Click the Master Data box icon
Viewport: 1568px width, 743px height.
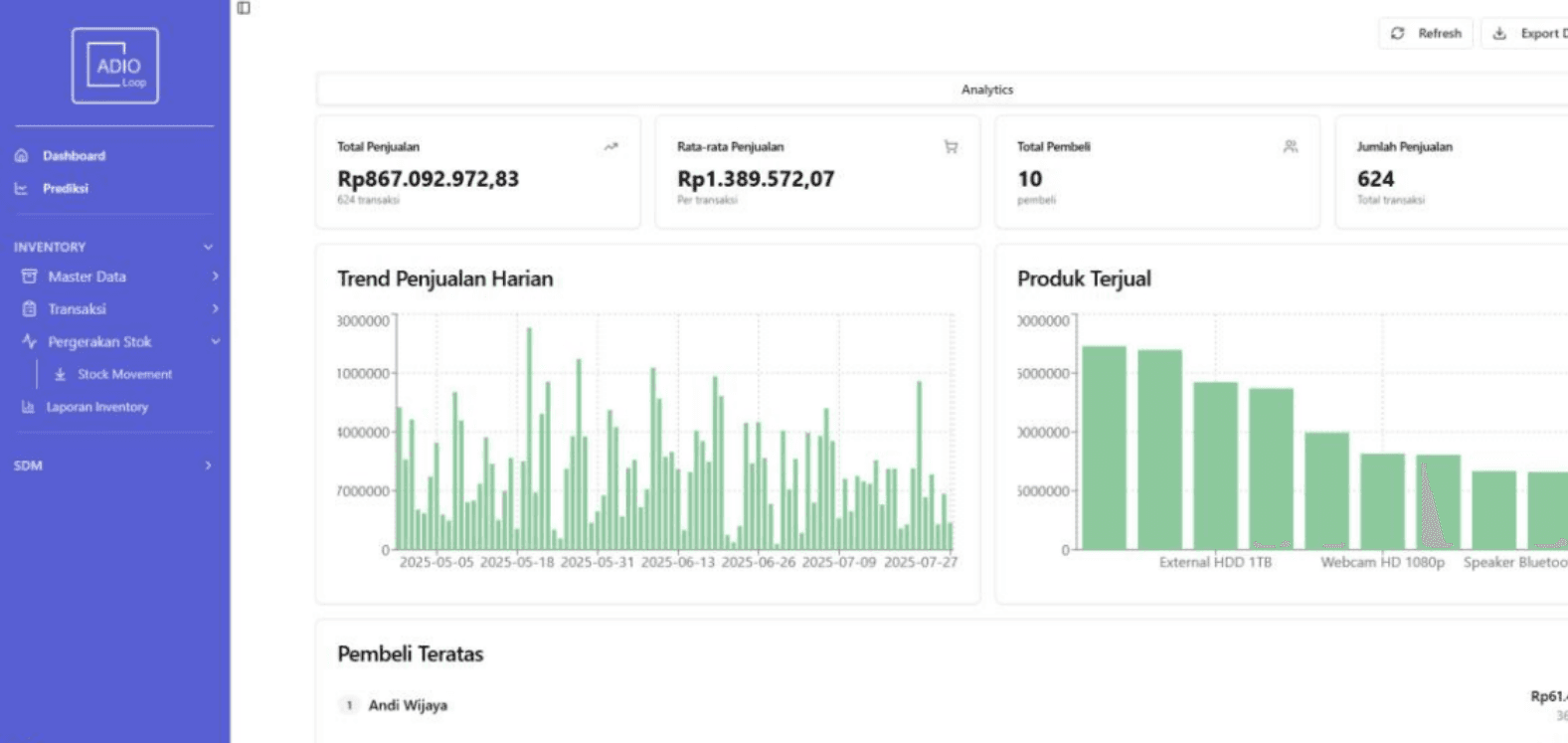coord(30,277)
